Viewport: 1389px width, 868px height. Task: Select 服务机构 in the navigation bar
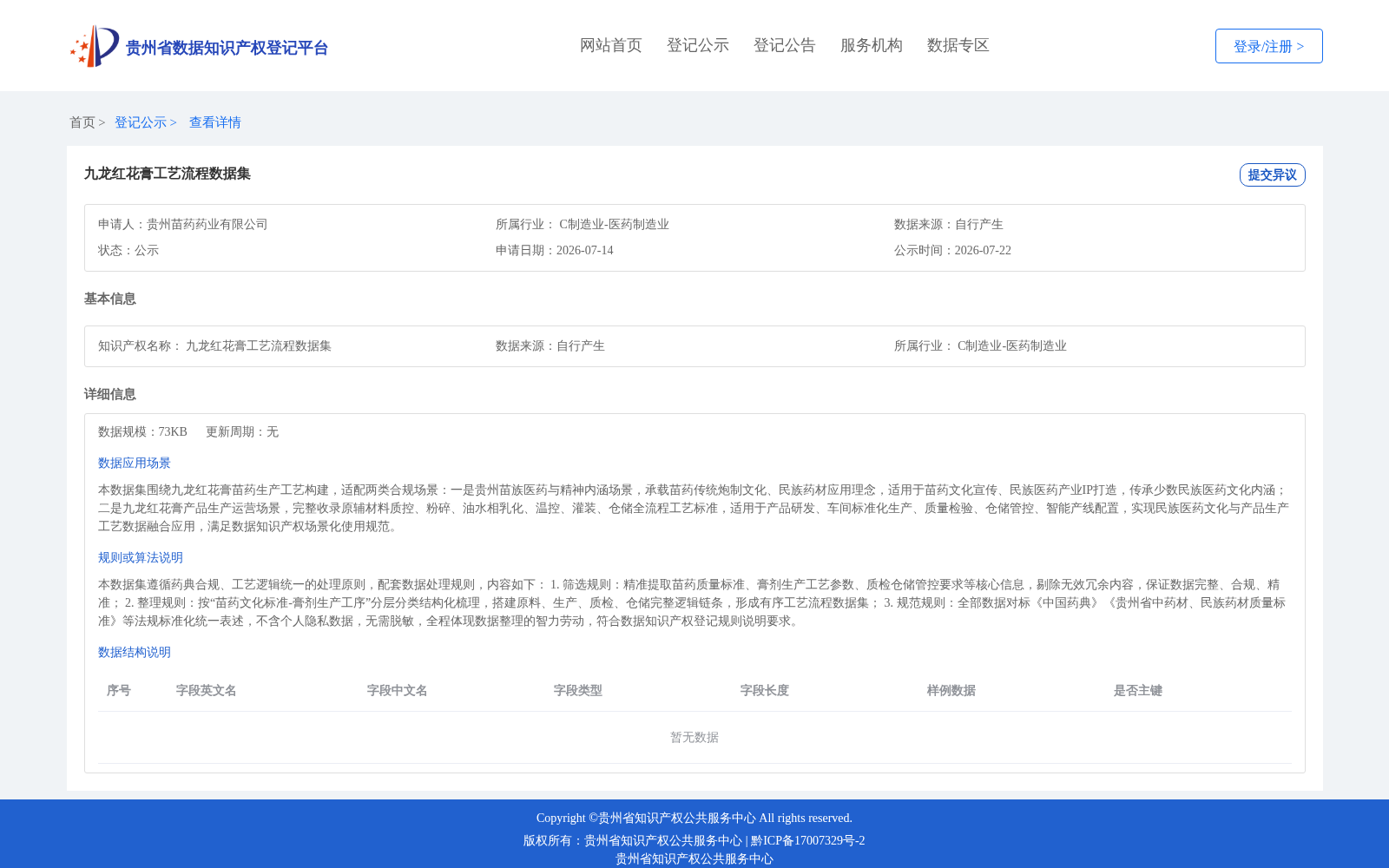point(872,45)
